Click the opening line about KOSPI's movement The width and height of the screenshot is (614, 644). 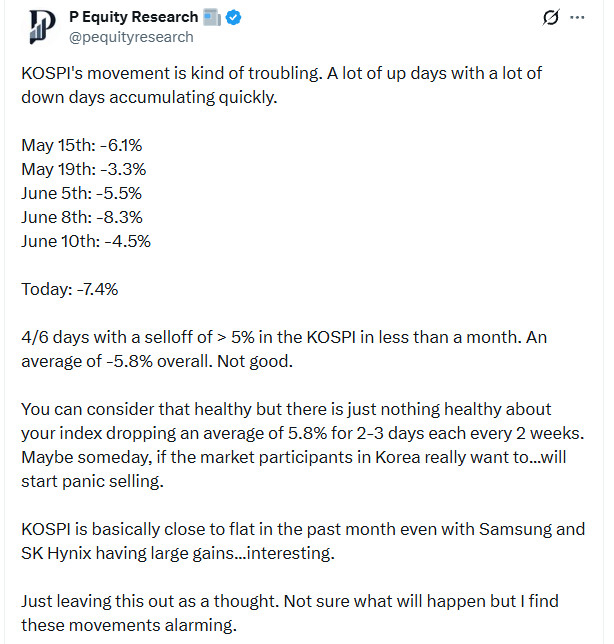(x=281, y=85)
